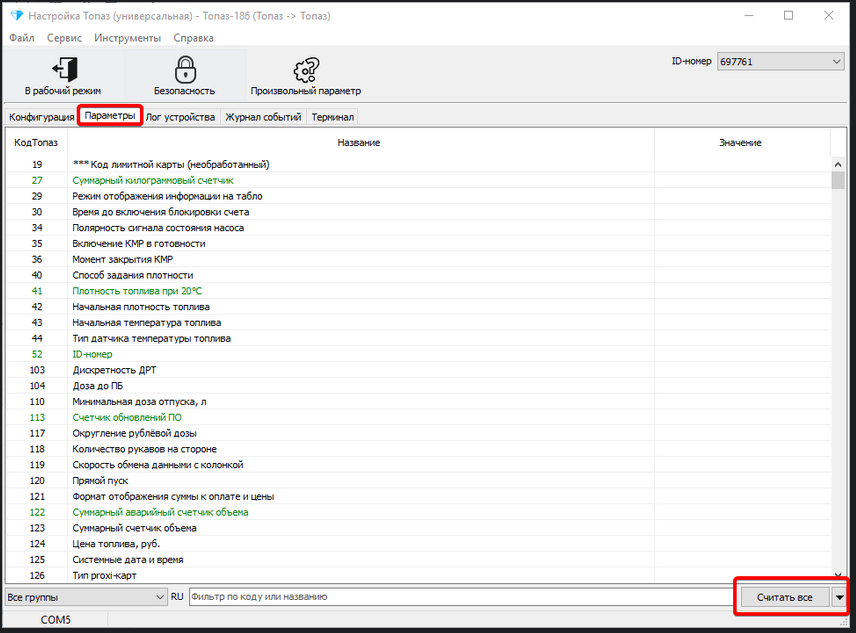Select row Начальная температура топлива
856x633 pixels.
418,323
